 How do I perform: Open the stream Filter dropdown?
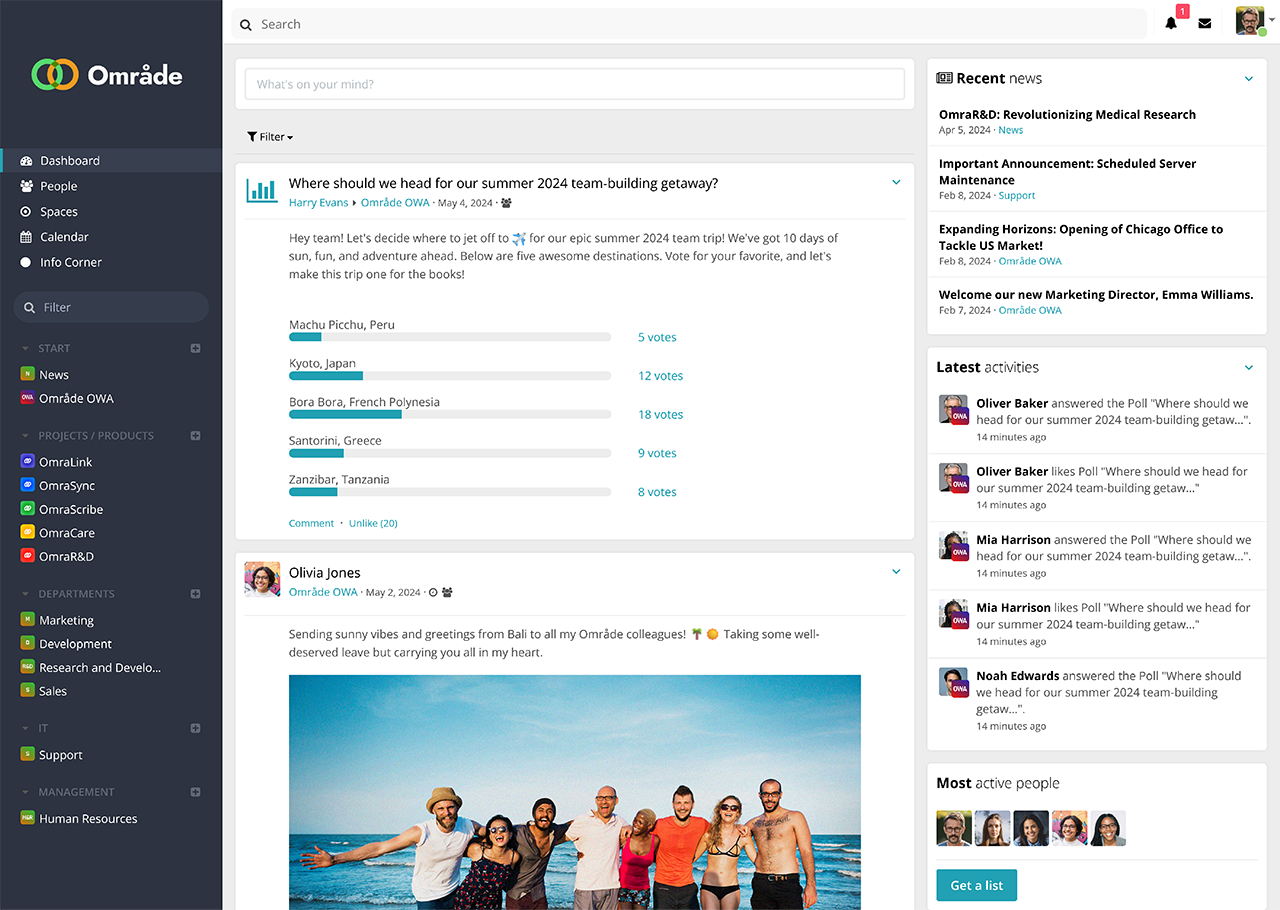point(270,137)
